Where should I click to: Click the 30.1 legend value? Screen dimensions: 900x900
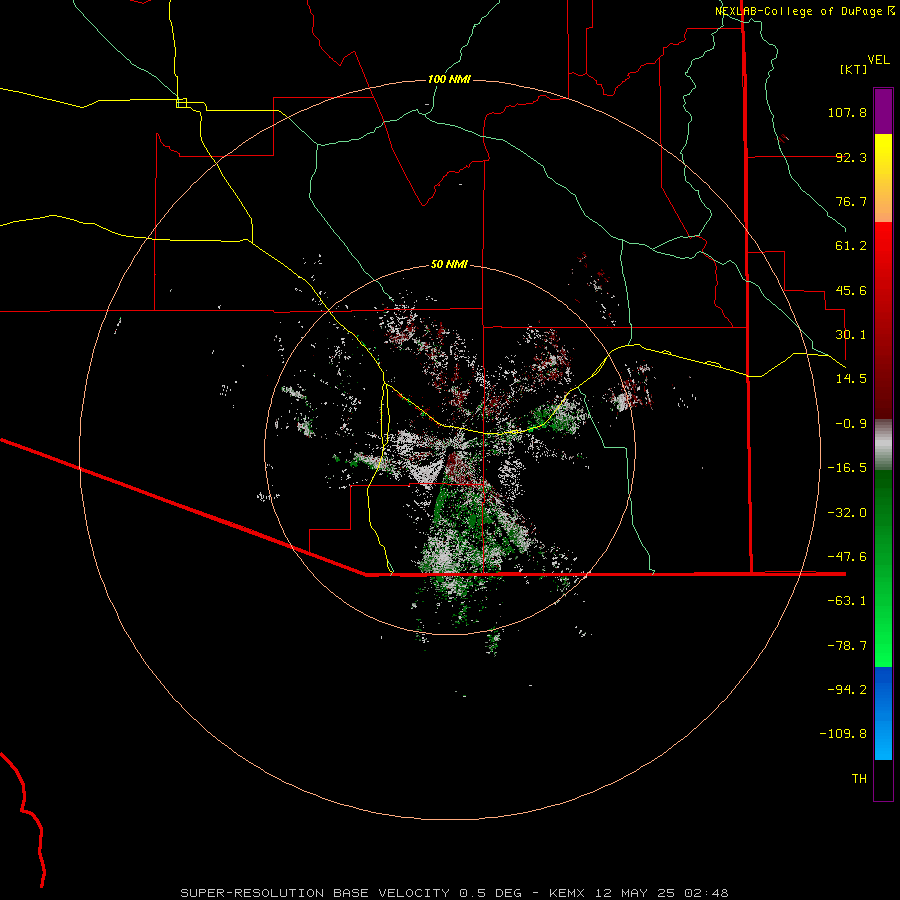click(851, 335)
